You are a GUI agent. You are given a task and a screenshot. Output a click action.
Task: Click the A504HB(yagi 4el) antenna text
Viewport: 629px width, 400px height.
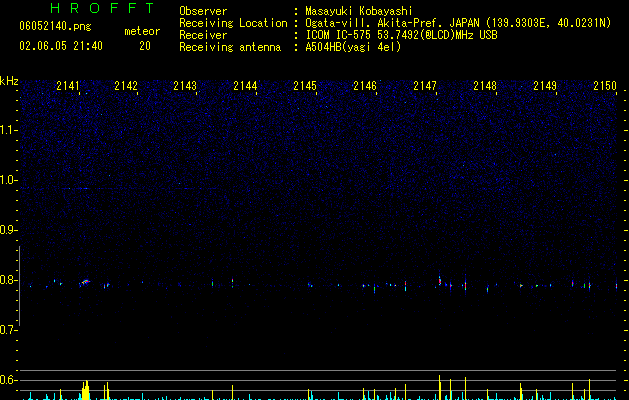tap(353, 47)
